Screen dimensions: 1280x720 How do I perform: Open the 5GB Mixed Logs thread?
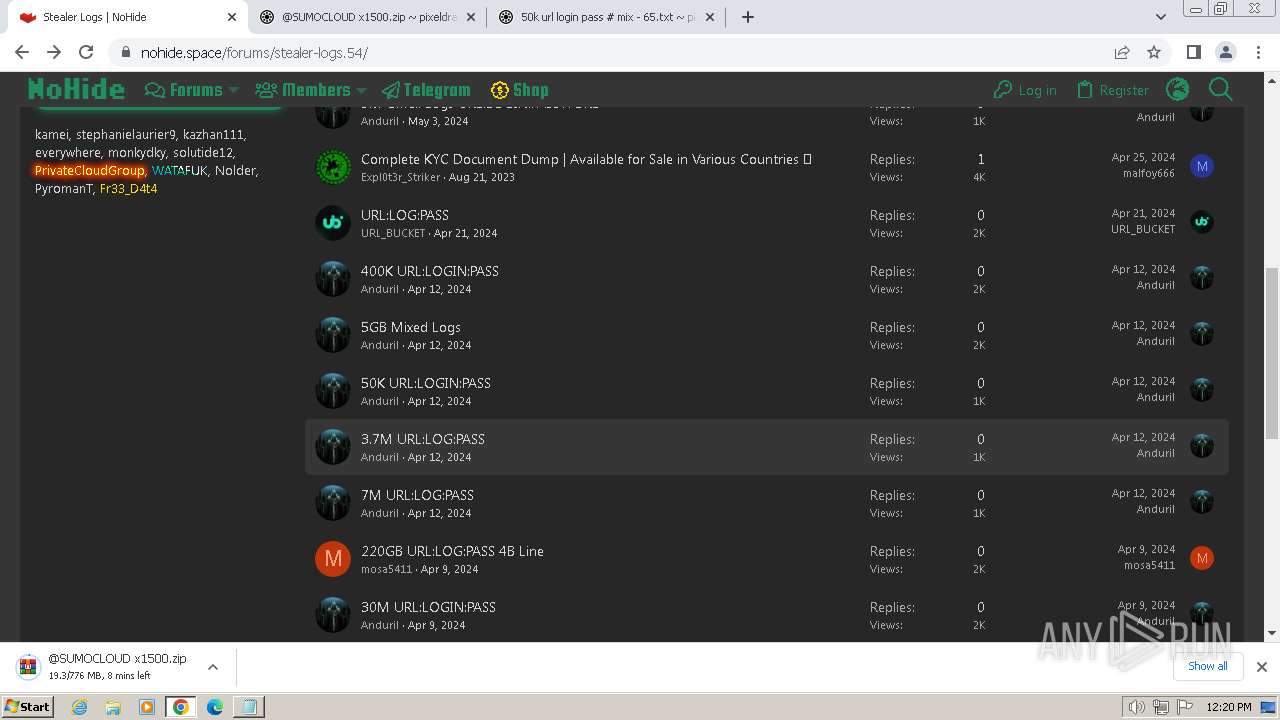coord(411,327)
